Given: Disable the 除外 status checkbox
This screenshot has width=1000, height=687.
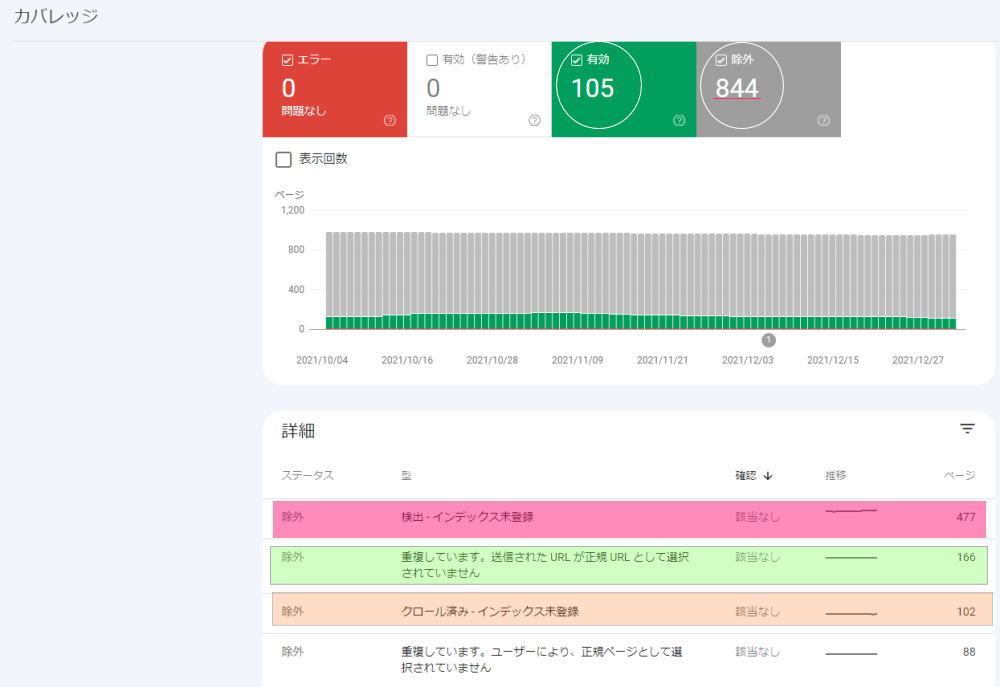Looking at the screenshot, I should coord(721,59).
